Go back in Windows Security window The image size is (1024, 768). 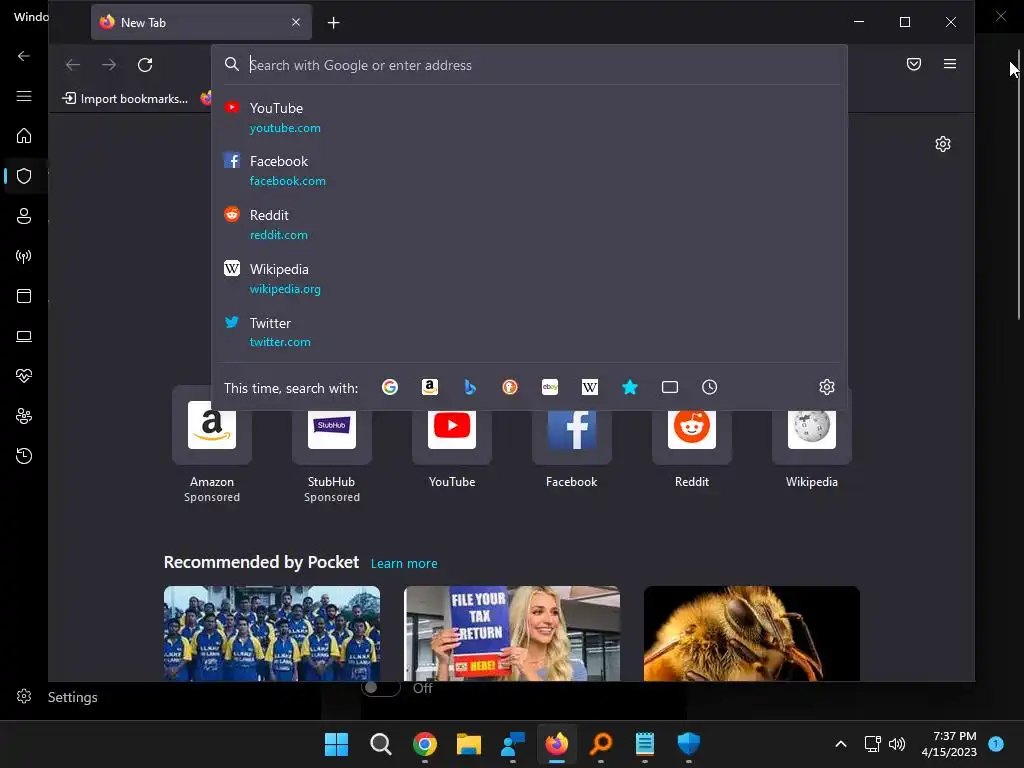(x=24, y=56)
